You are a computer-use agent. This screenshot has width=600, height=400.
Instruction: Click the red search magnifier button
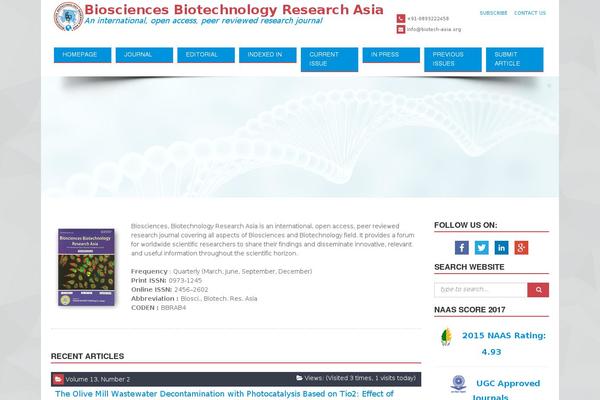click(x=538, y=290)
